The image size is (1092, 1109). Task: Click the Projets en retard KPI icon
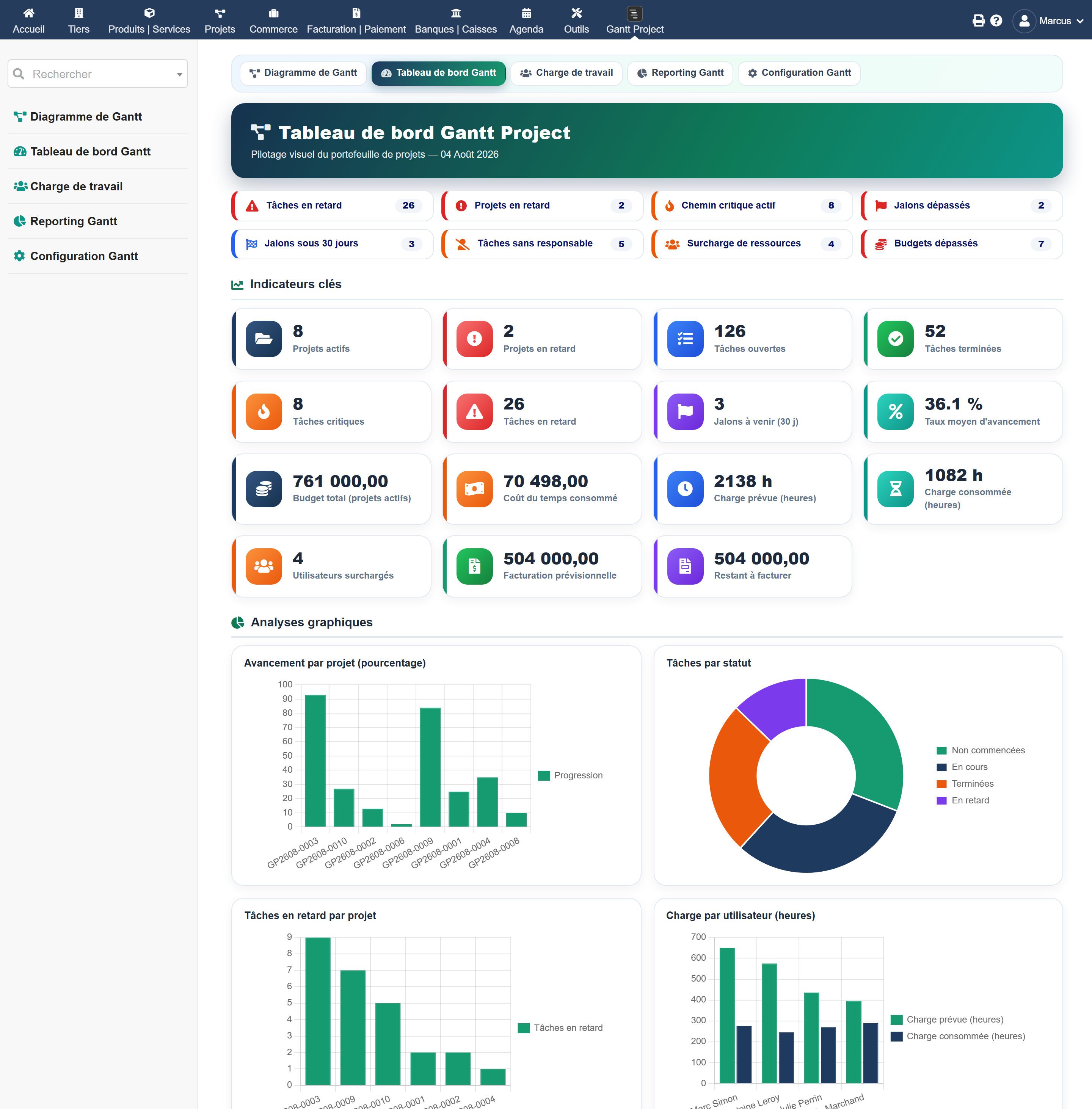[x=474, y=339]
